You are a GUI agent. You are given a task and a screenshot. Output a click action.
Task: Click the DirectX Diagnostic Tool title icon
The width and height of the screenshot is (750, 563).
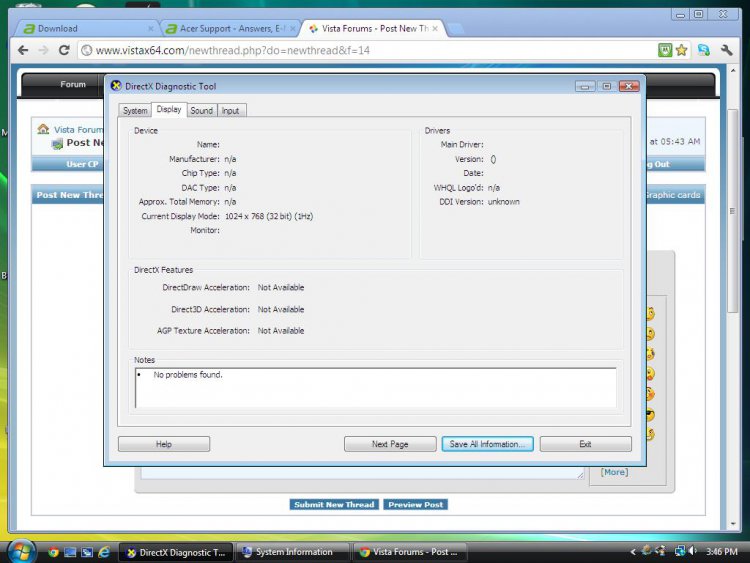116,86
